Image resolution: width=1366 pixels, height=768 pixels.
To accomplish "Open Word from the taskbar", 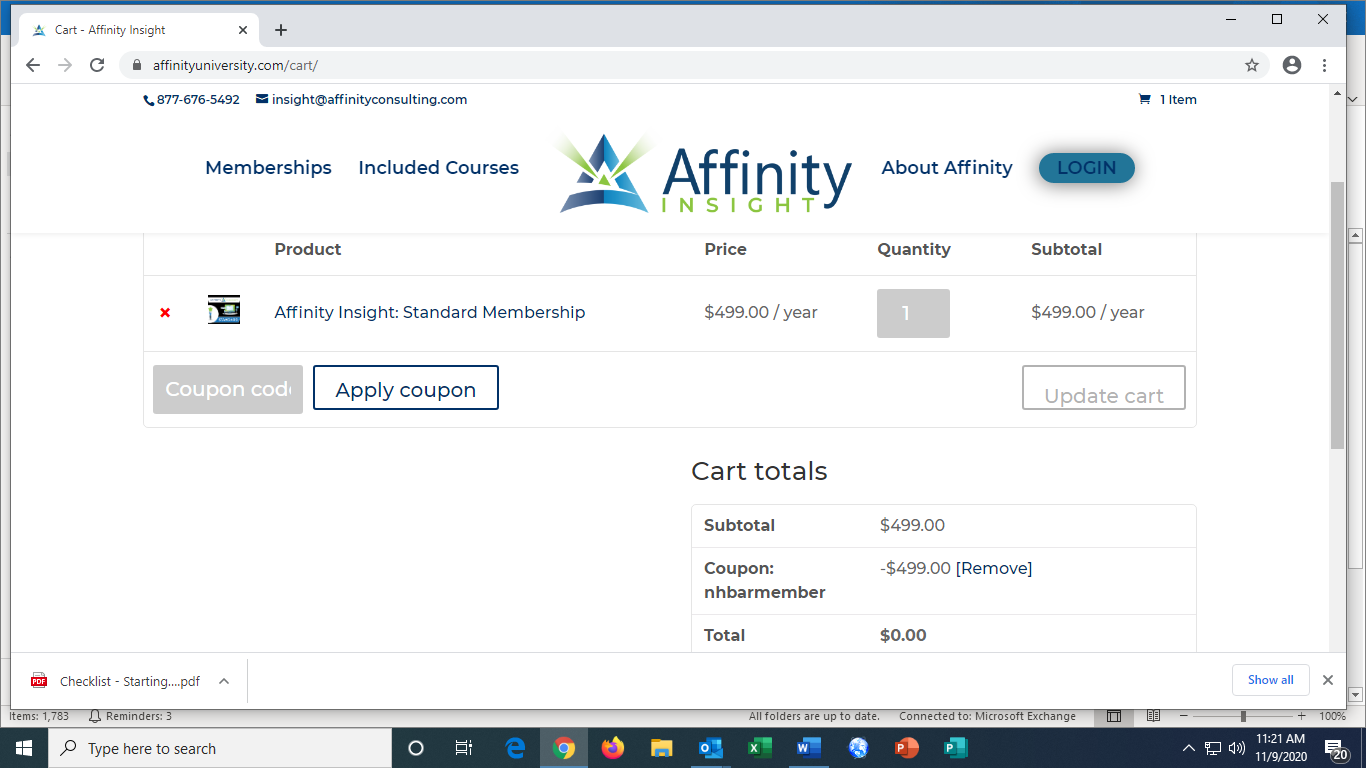I will (x=809, y=748).
